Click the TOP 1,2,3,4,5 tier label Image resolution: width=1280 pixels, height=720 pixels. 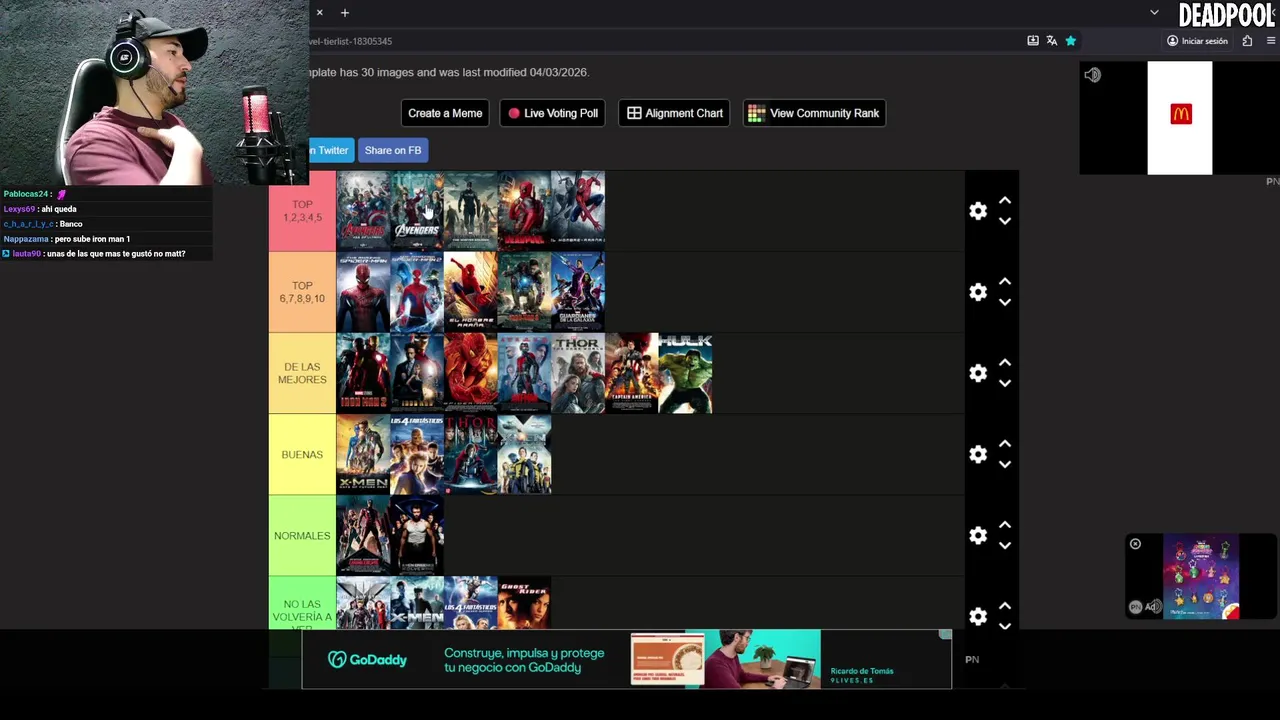(302, 211)
